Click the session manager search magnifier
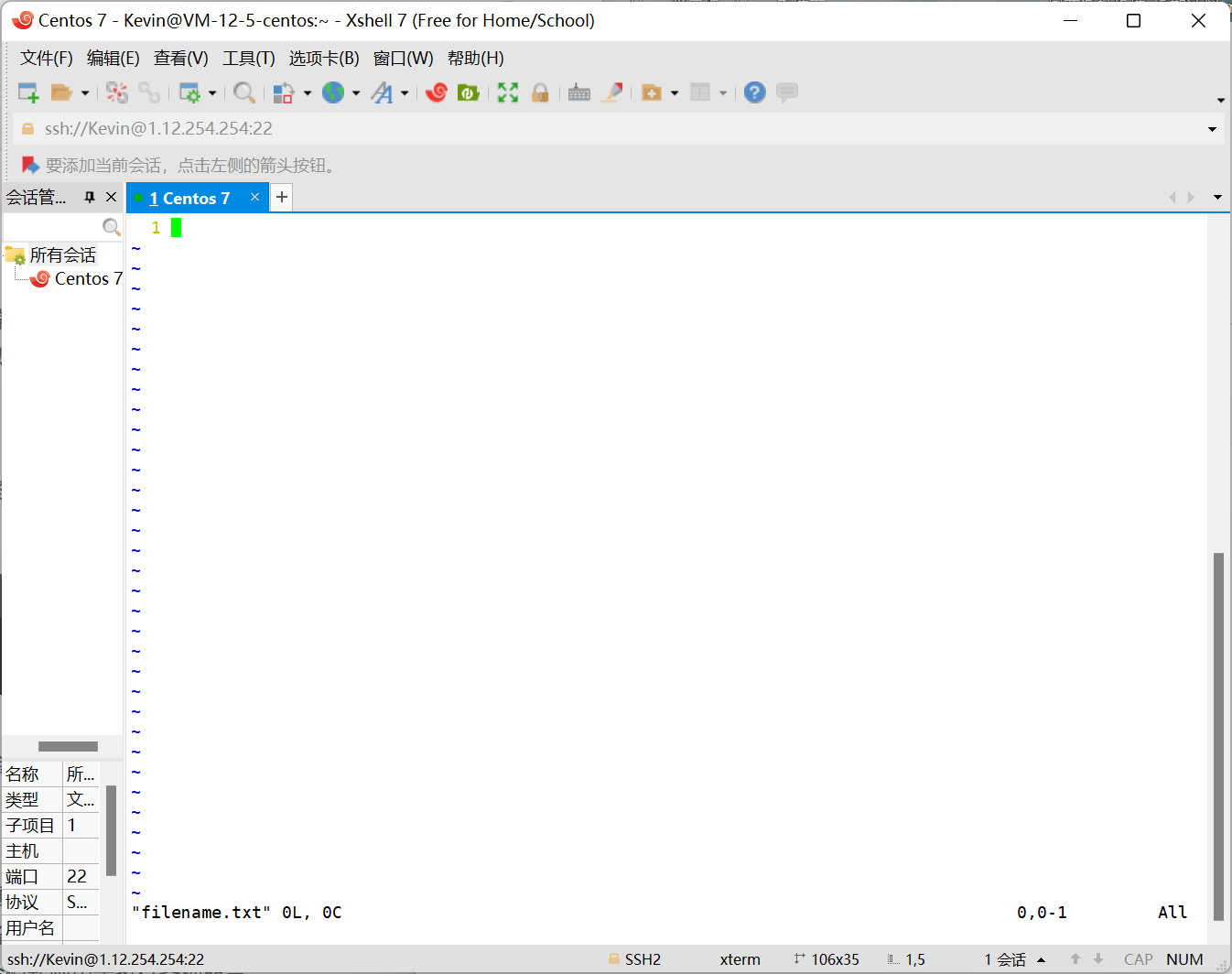 112,227
